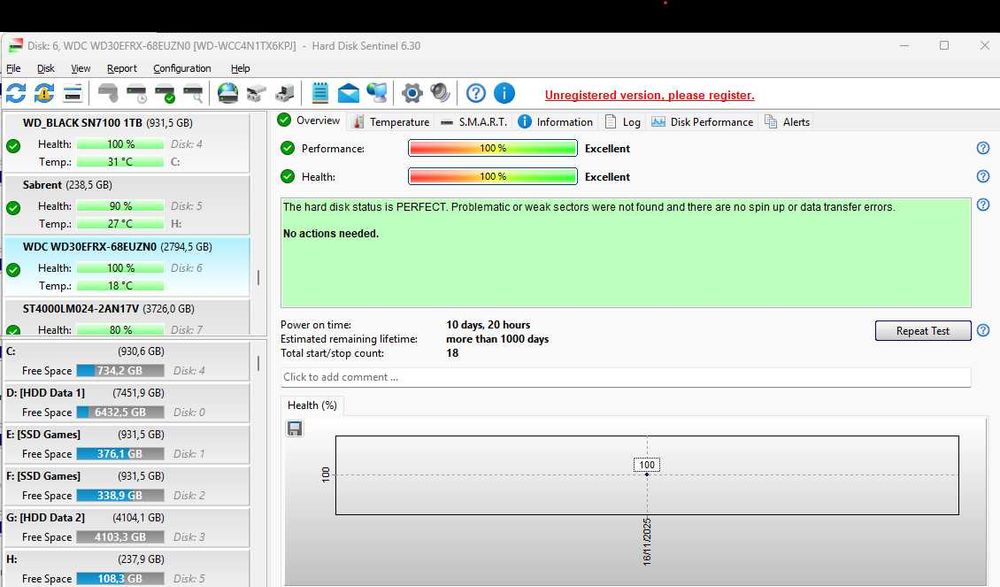
Task: Select the F: [SSD Games] partition
Action: tap(126, 486)
